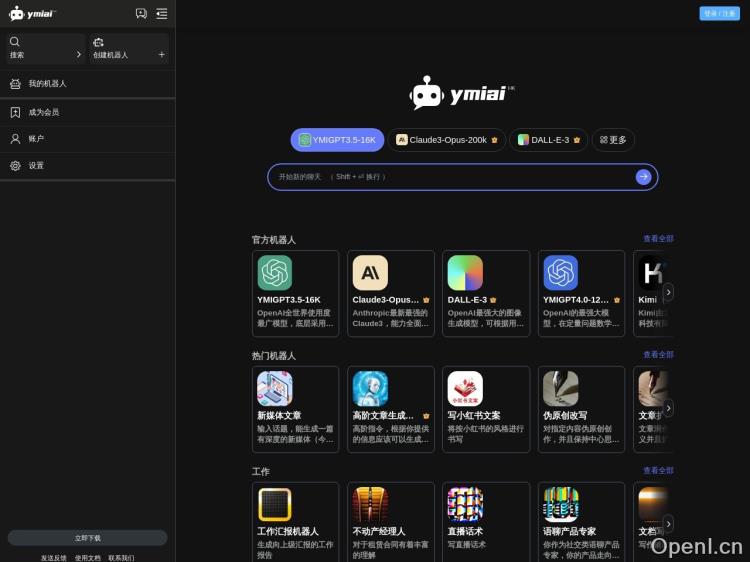Click 查看全部 for 官方机器人 section
This screenshot has height=562, width=750.
(658, 238)
